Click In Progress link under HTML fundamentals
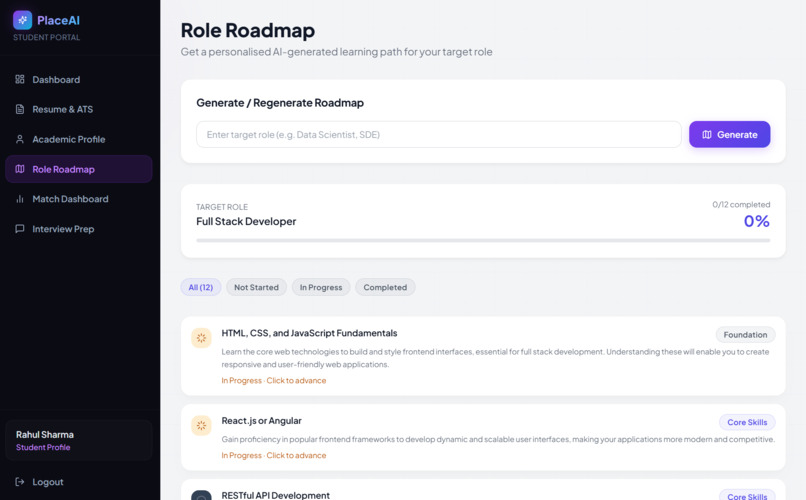Viewport: 806px width, 500px height. click(273, 380)
